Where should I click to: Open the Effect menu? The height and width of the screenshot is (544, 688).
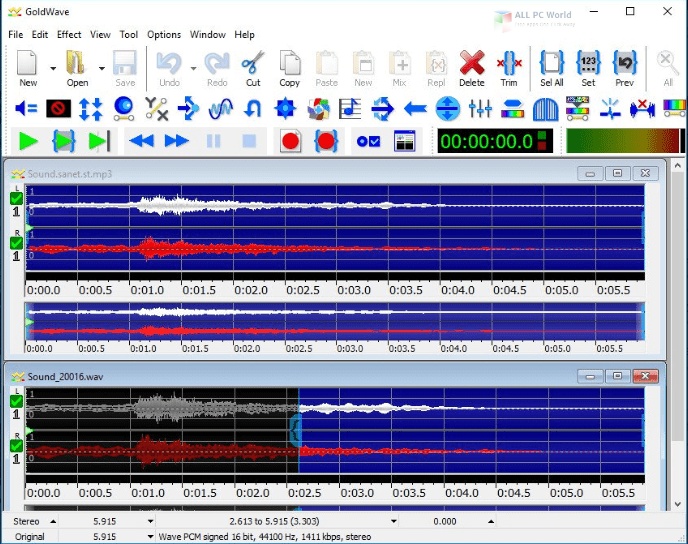pos(69,35)
